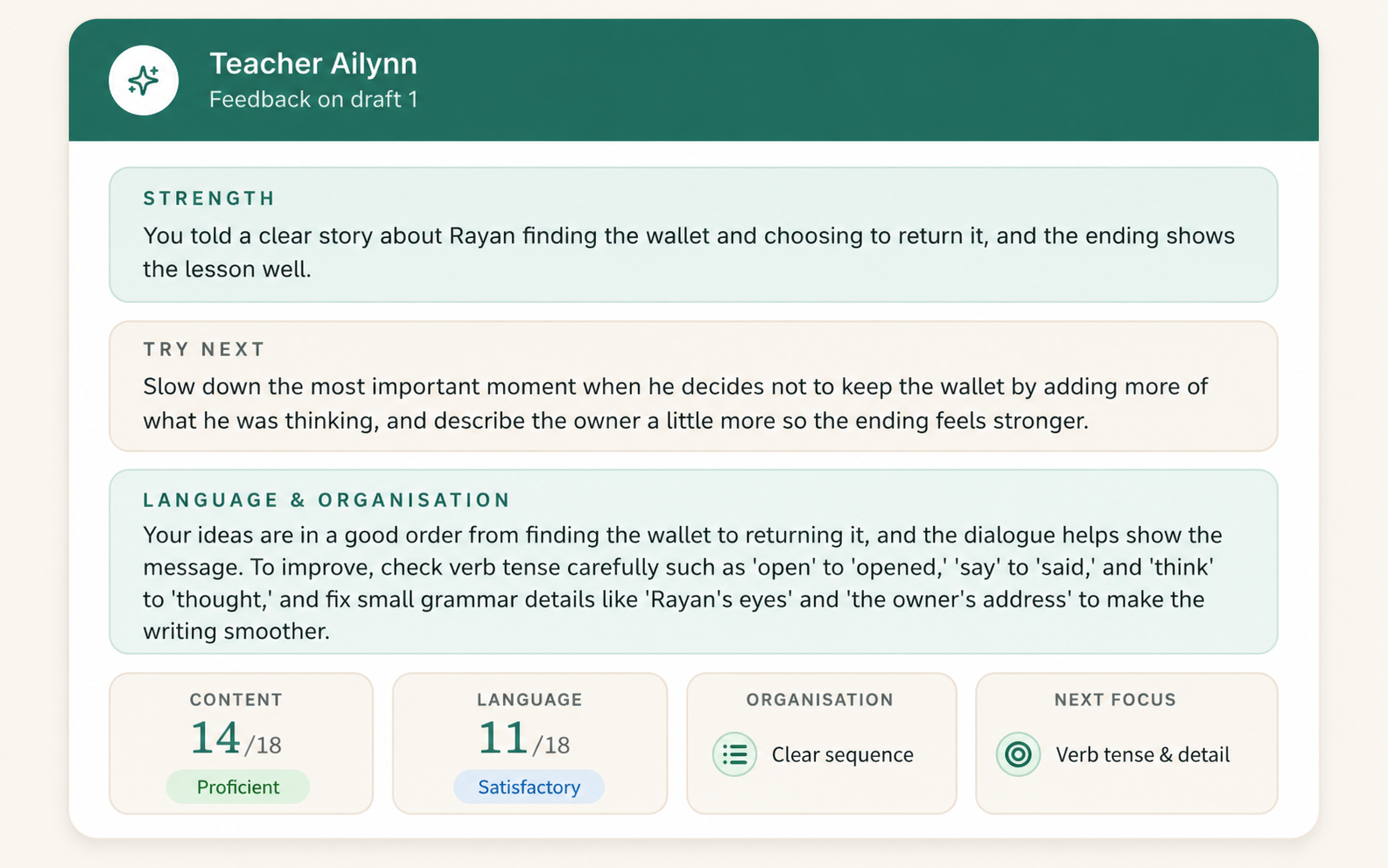Select the ORGANISATION card heading

point(820,700)
